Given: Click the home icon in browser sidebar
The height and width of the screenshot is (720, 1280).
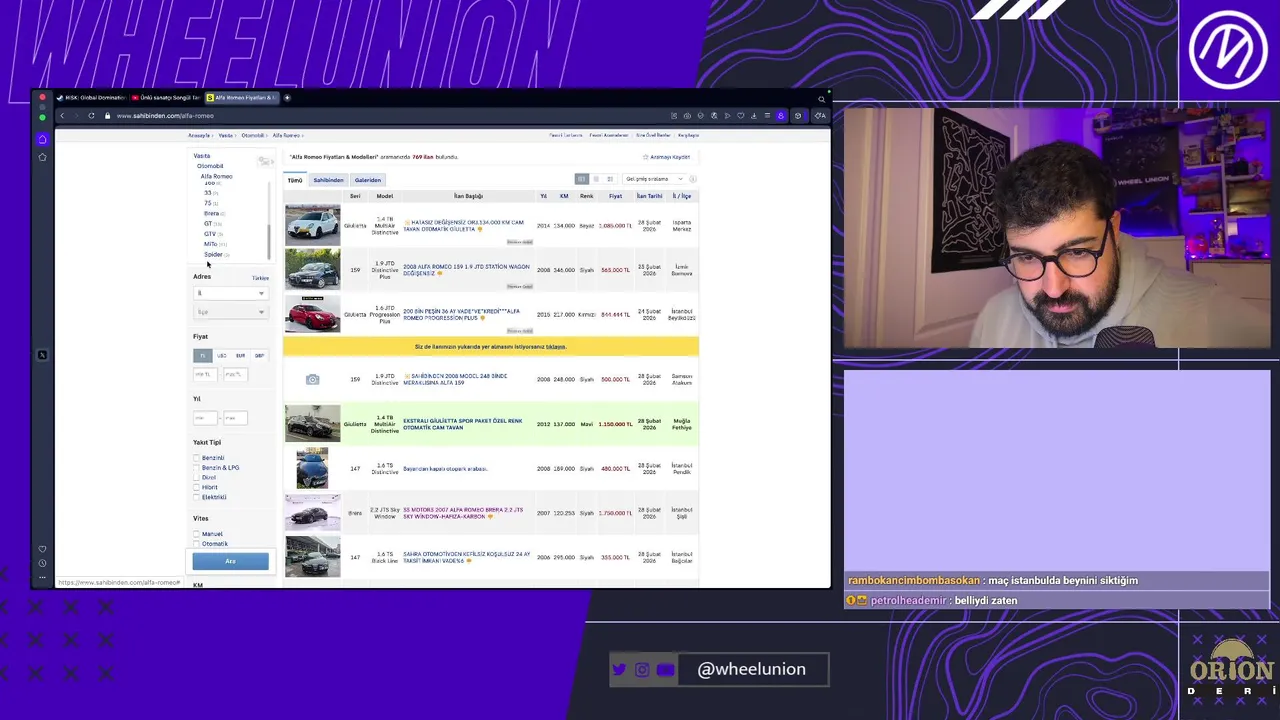Looking at the screenshot, I should click(x=42, y=139).
